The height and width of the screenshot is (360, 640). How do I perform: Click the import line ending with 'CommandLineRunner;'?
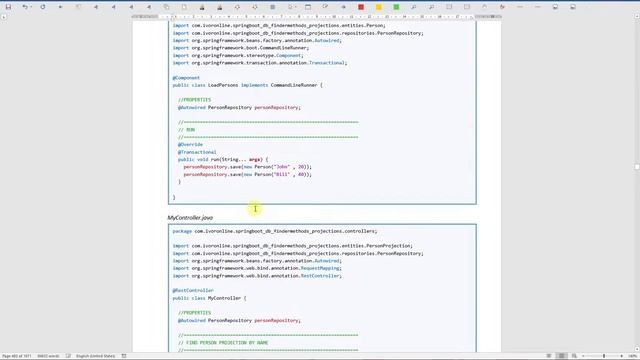pos(240,48)
